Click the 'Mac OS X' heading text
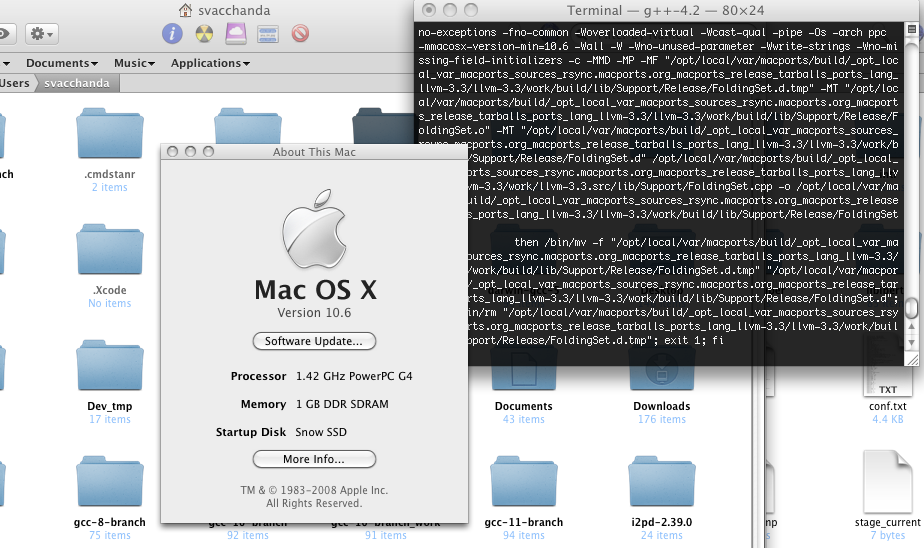 [x=315, y=290]
